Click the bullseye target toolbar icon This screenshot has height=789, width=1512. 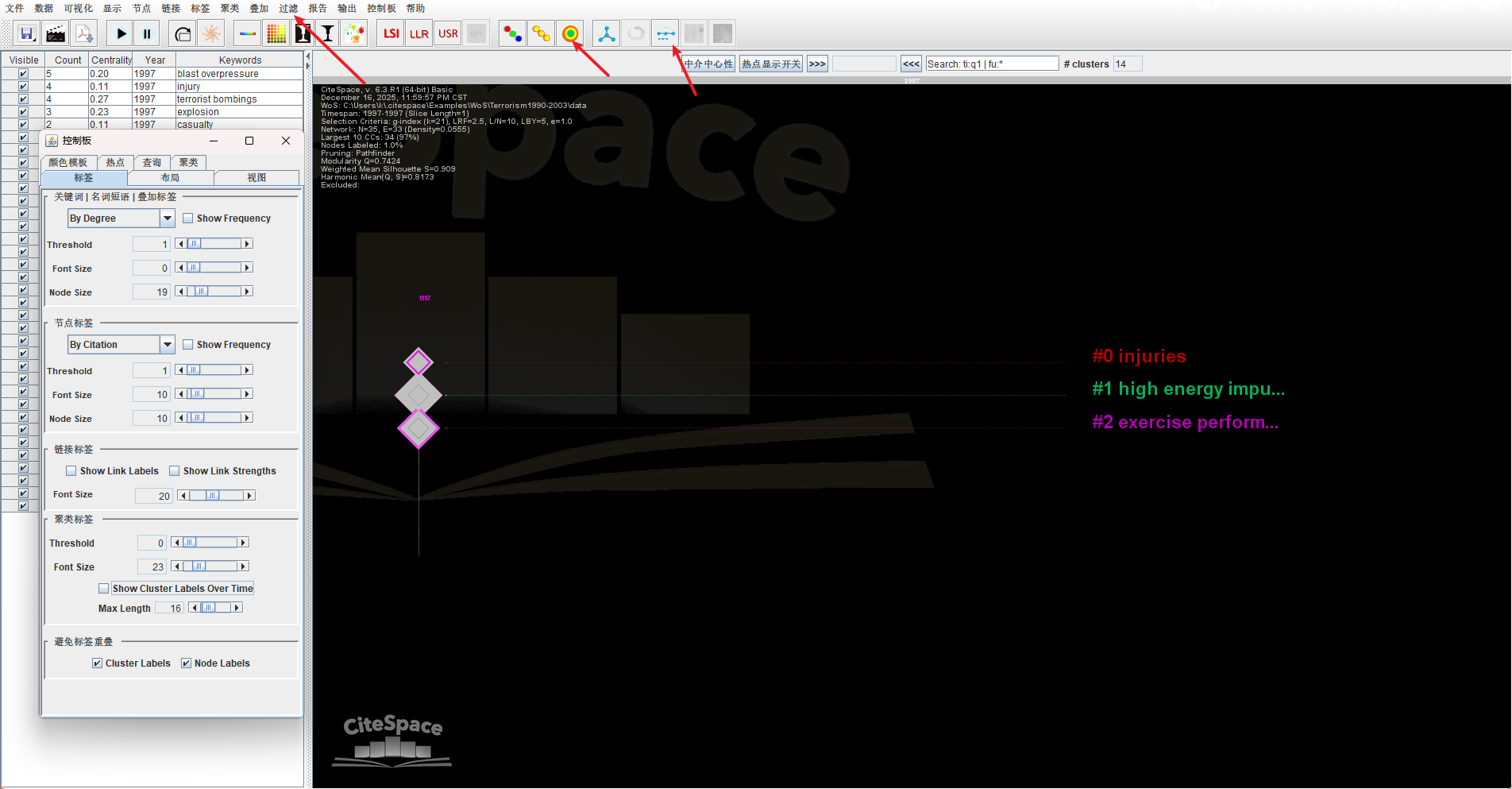click(x=571, y=33)
